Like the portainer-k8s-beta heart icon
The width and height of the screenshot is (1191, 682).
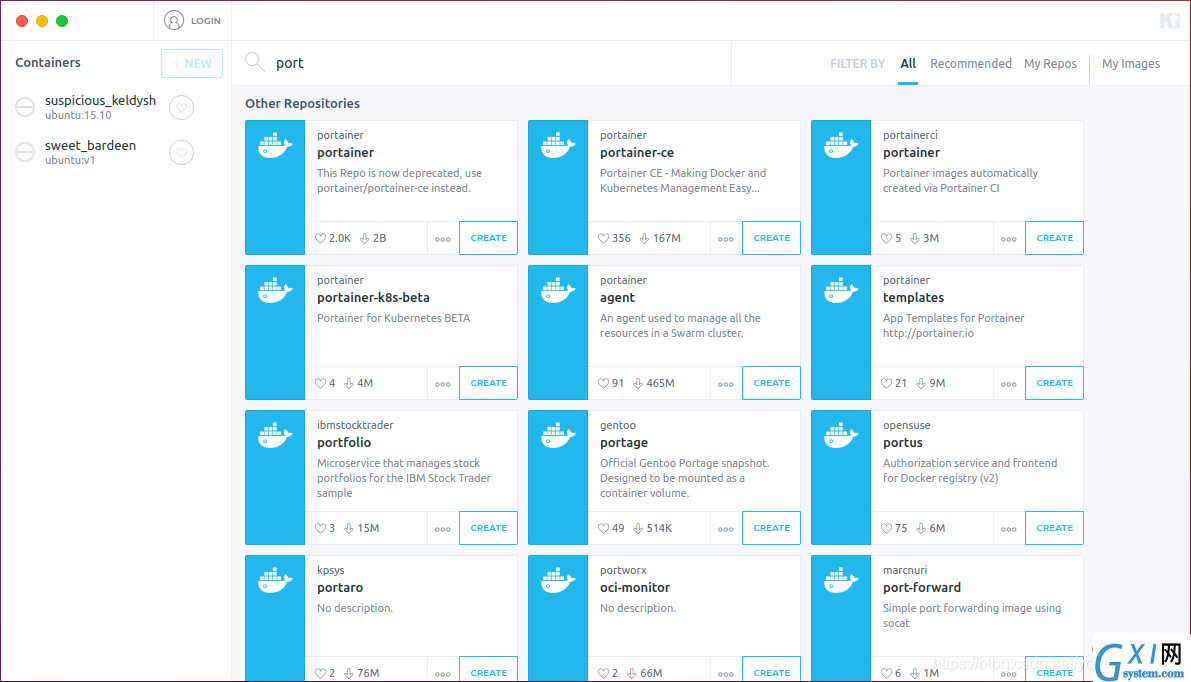click(x=321, y=384)
